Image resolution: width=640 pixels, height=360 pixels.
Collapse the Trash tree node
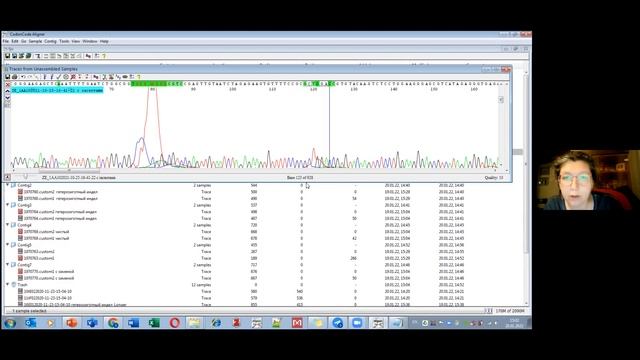point(7,285)
